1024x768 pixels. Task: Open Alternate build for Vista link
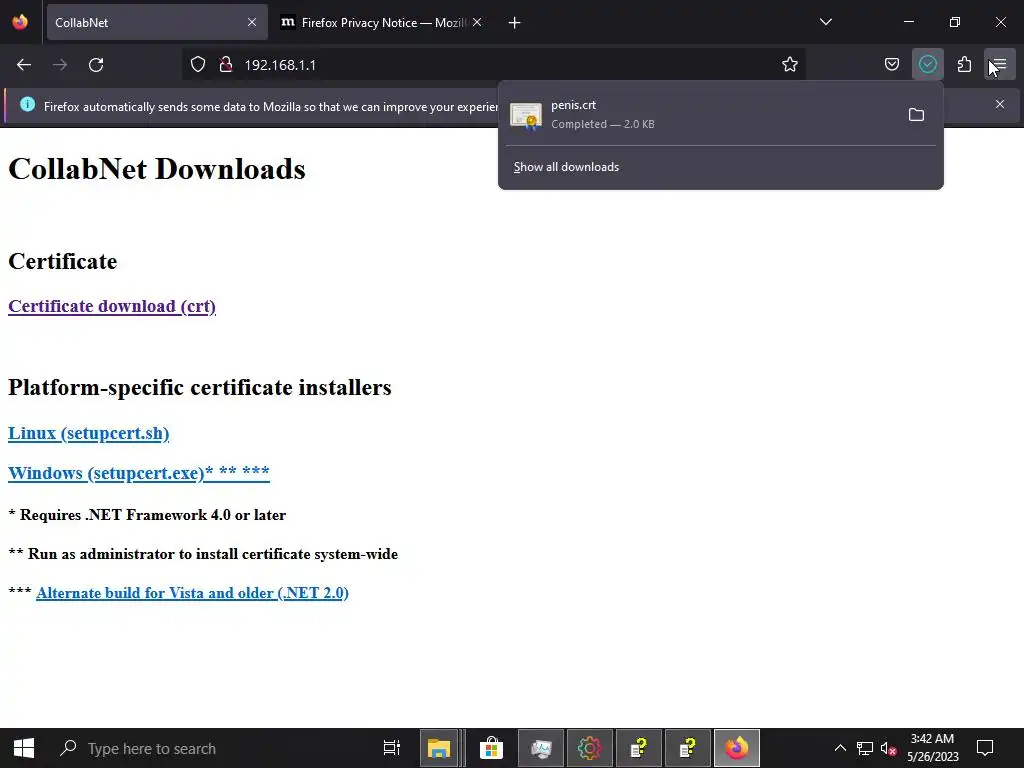pos(192,593)
